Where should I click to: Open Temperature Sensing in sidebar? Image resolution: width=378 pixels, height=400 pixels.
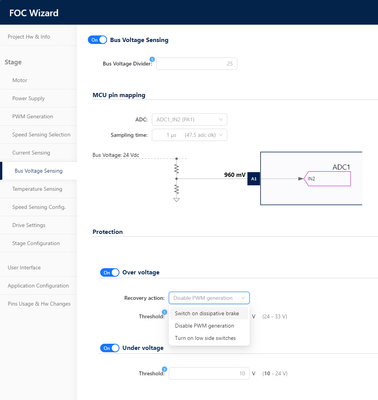click(x=38, y=189)
